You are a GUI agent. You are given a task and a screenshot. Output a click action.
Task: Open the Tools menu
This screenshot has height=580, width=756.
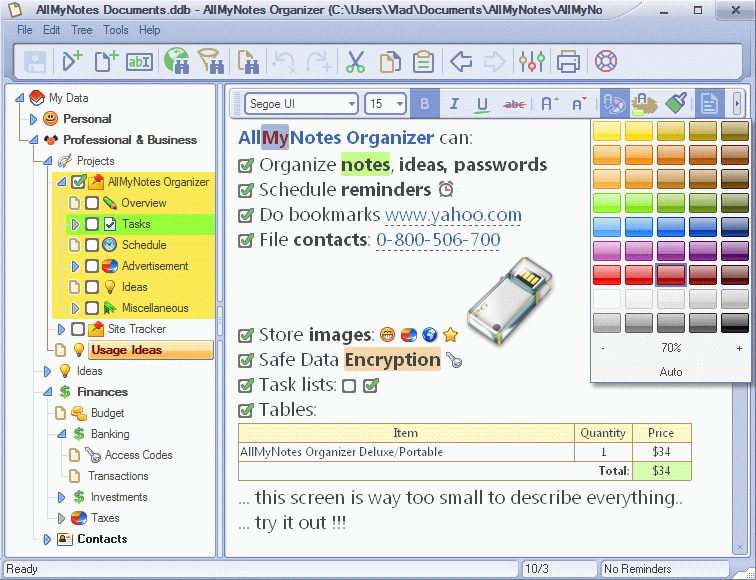pyautogui.click(x=116, y=30)
